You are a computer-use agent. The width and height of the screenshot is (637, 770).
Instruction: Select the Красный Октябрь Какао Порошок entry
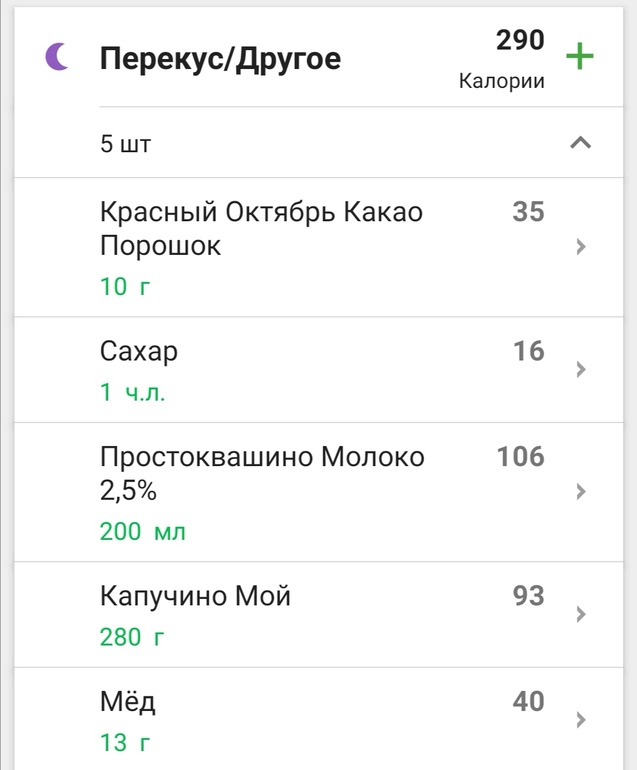[x=261, y=229]
